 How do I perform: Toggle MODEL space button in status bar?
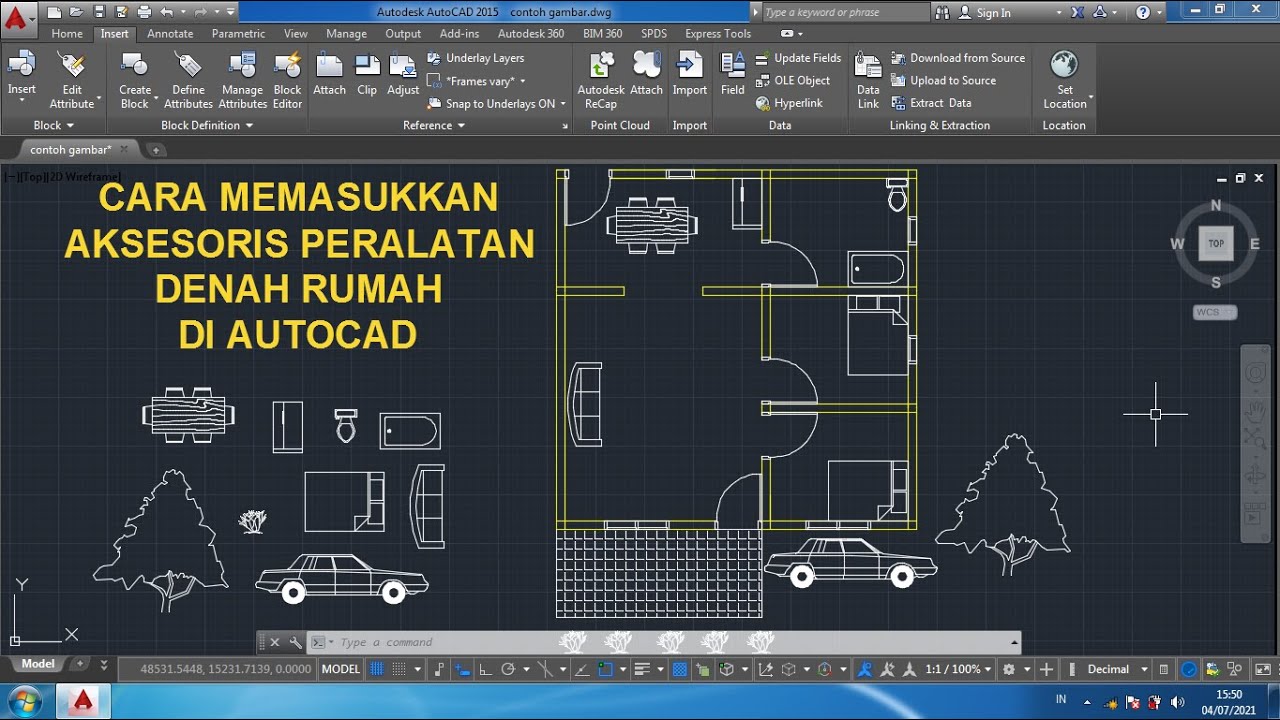tap(341, 669)
